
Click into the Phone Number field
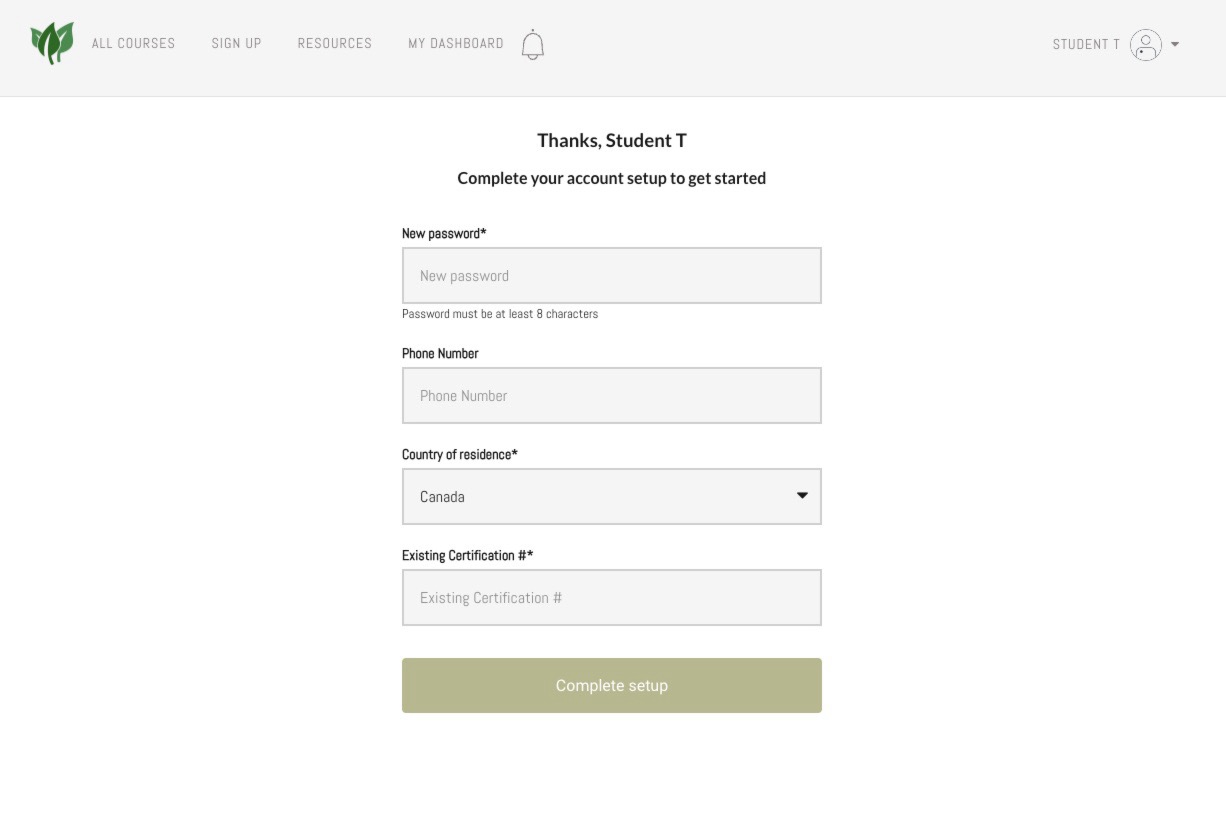coord(612,395)
